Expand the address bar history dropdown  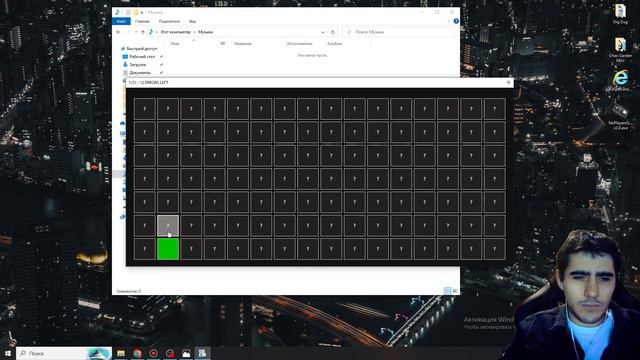click(323, 32)
